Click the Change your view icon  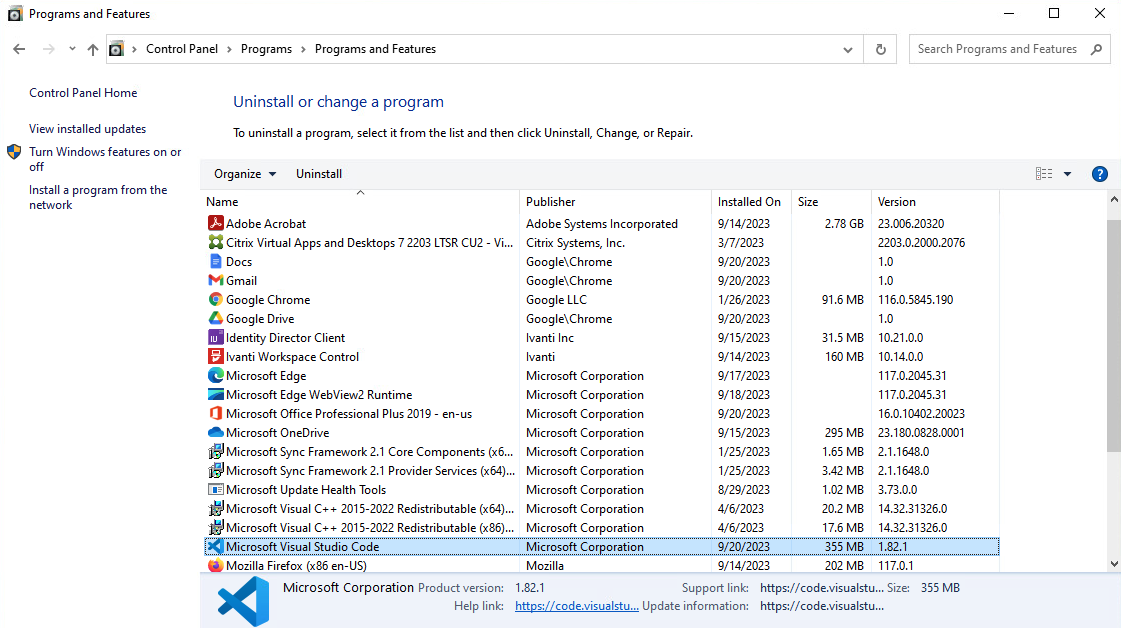click(x=1044, y=174)
